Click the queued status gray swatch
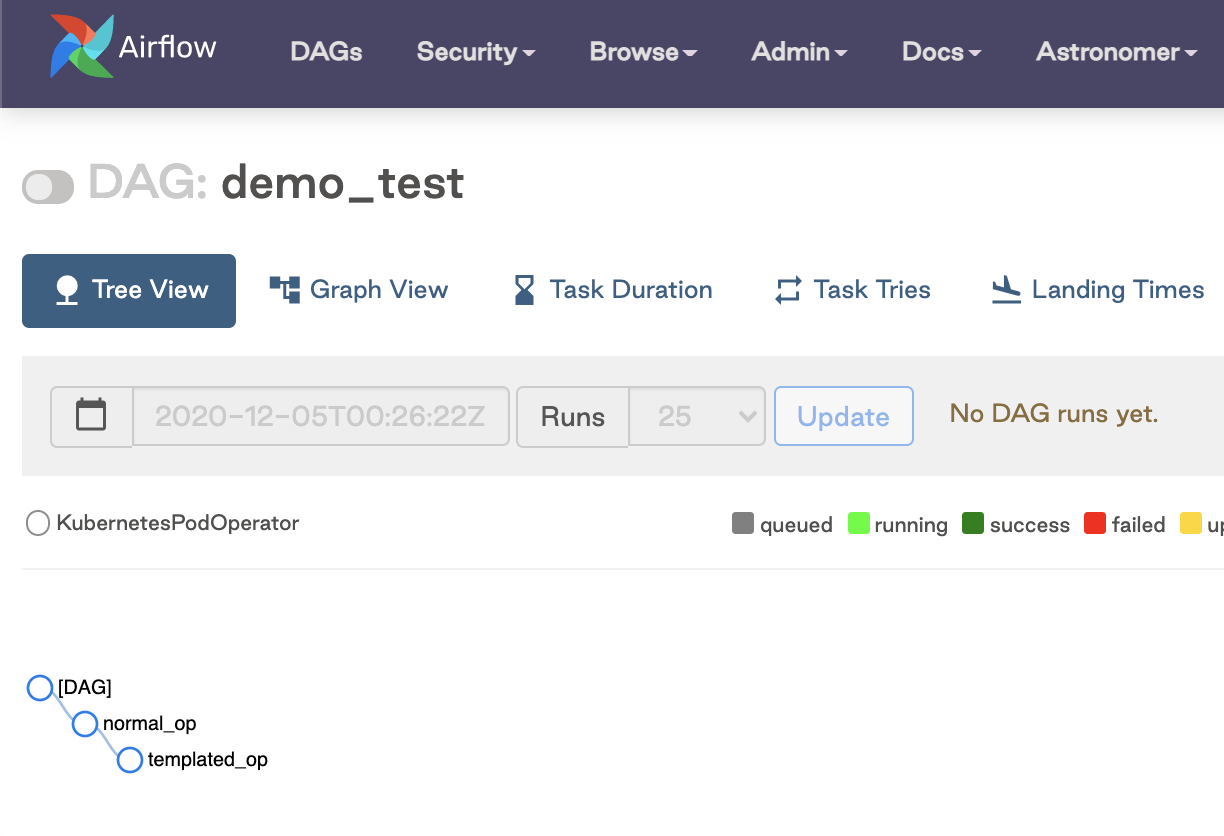Screen dimensions: 1224x836 click(x=743, y=523)
